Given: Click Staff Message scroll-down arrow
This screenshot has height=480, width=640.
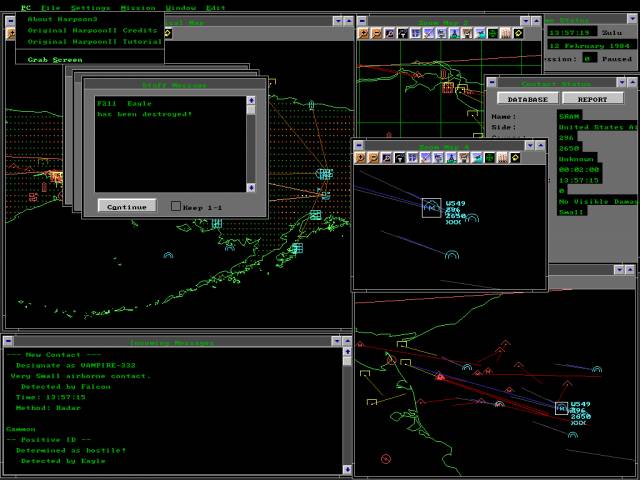Looking at the screenshot, I should (251, 187).
